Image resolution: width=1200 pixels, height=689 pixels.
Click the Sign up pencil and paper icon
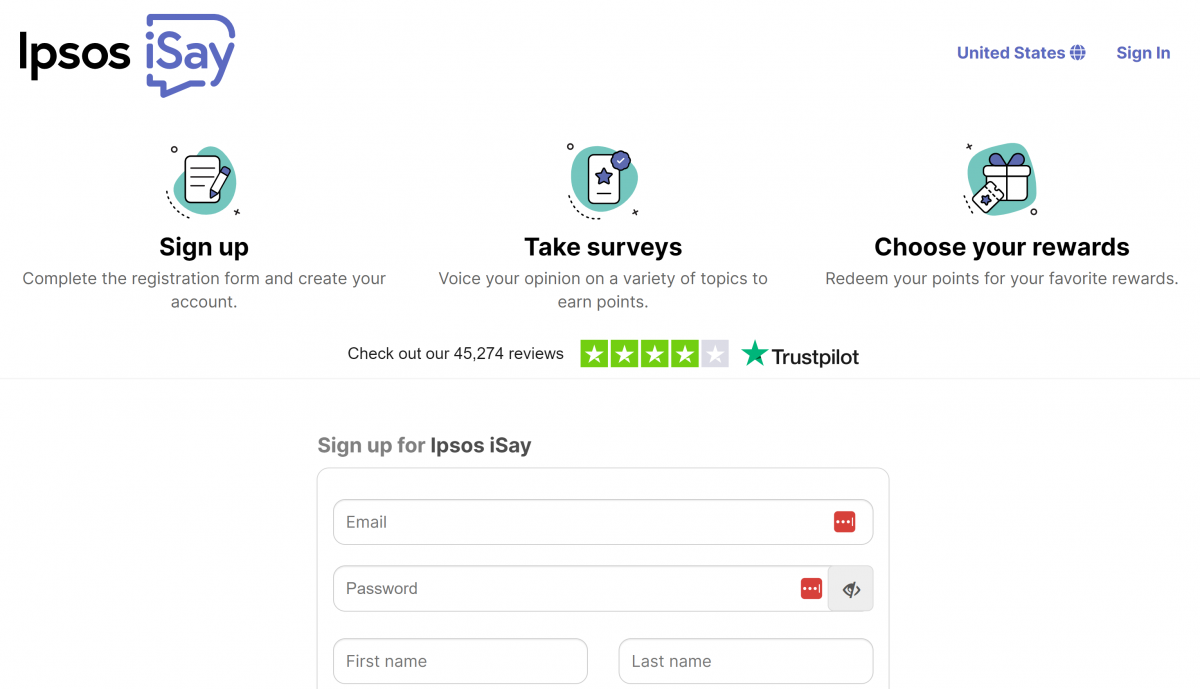click(x=204, y=180)
